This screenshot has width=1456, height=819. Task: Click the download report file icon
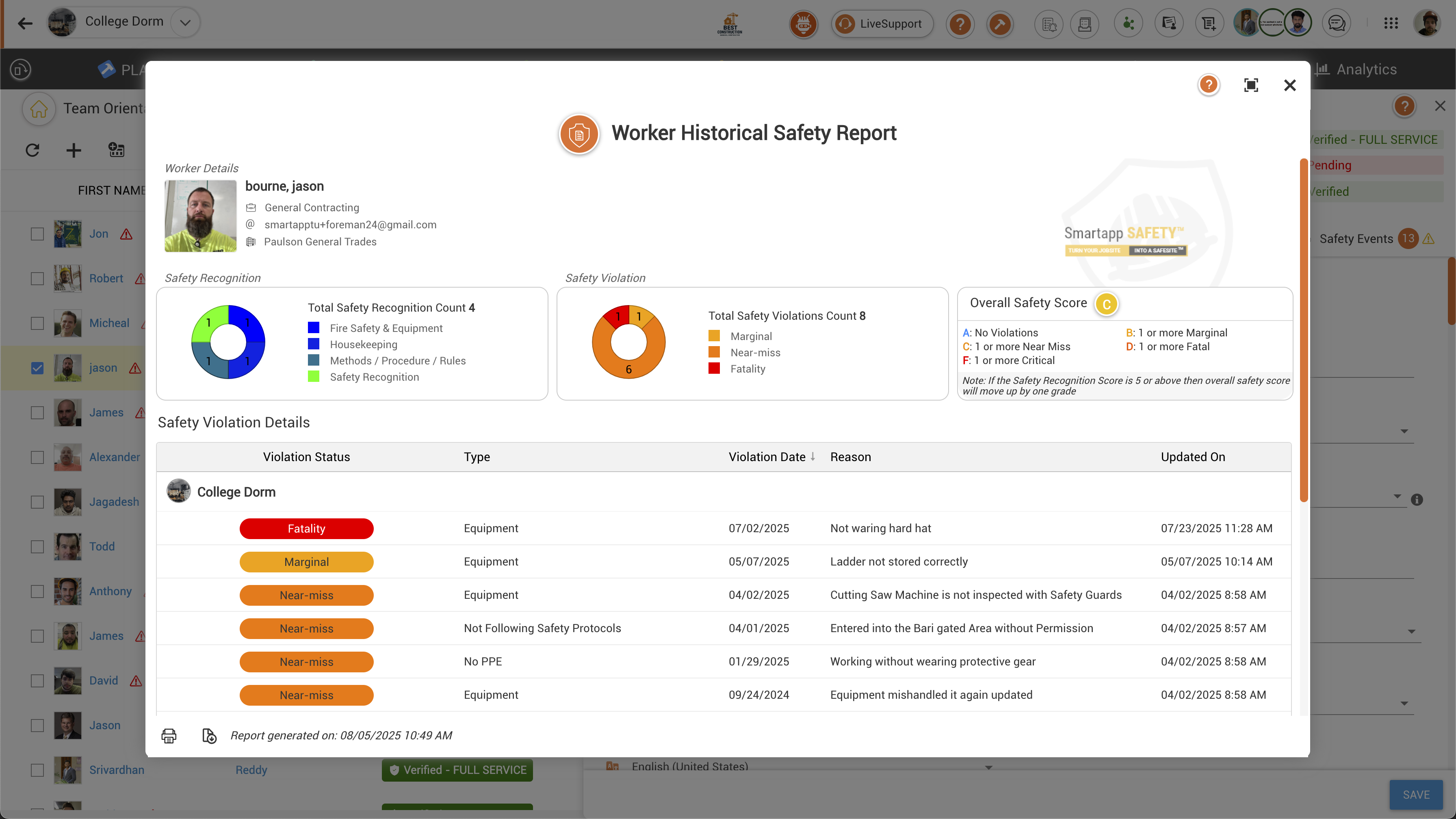point(209,735)
